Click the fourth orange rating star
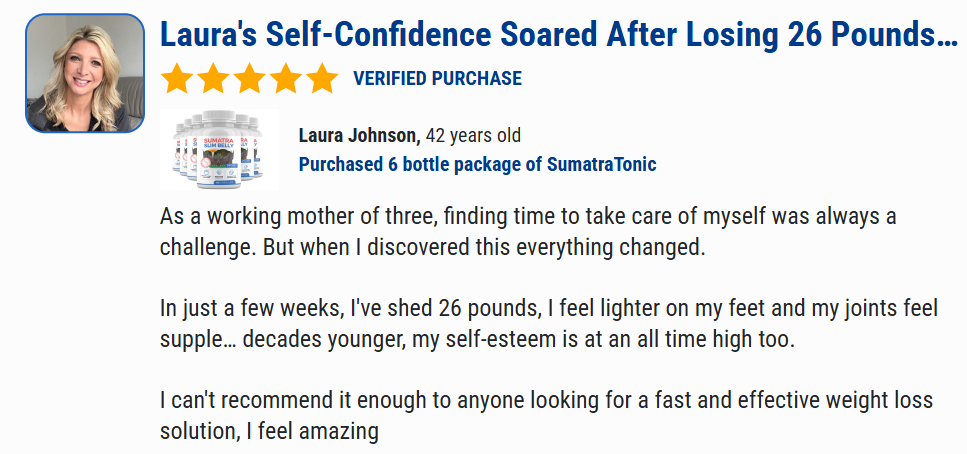967x454 pixels. 285,78
